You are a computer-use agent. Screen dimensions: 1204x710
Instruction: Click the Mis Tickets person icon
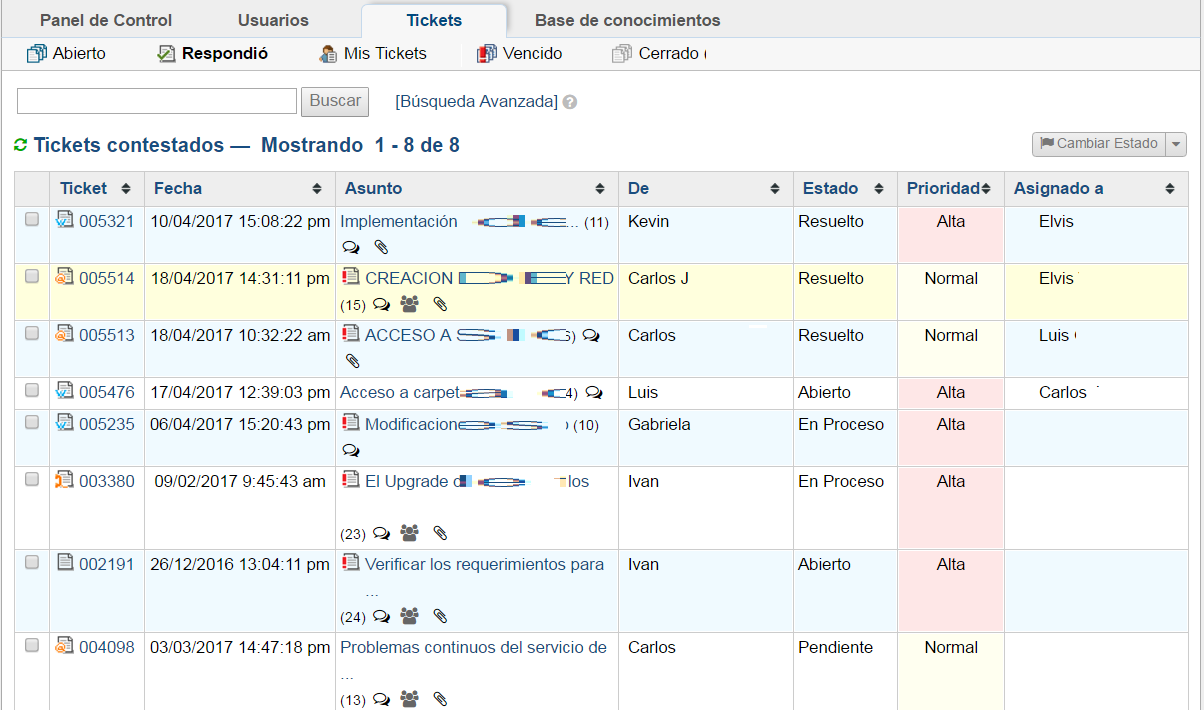point(327,54)
